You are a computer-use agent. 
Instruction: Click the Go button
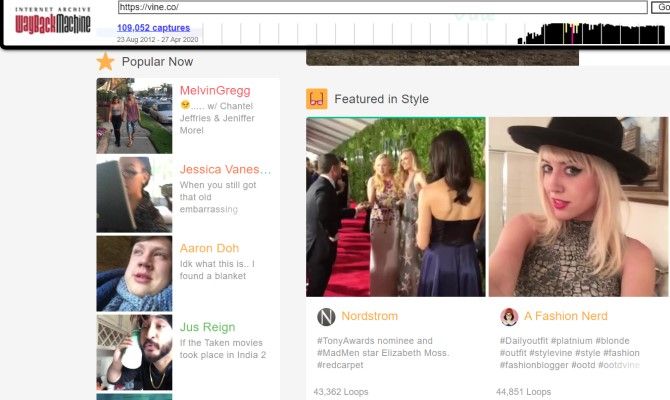point(661,7)
